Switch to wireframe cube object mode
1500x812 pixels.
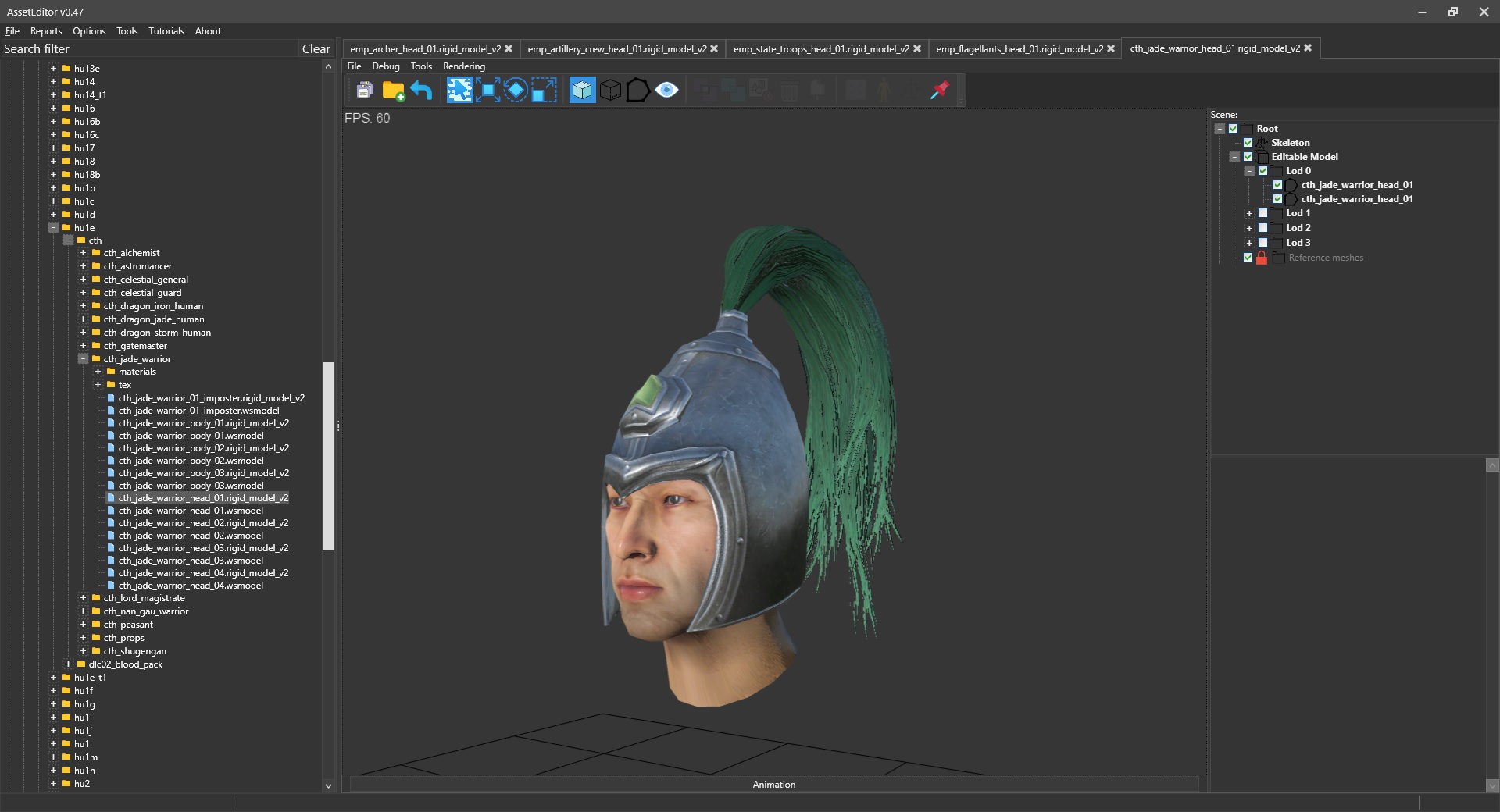pyautogui.click(x=610, y=91)
